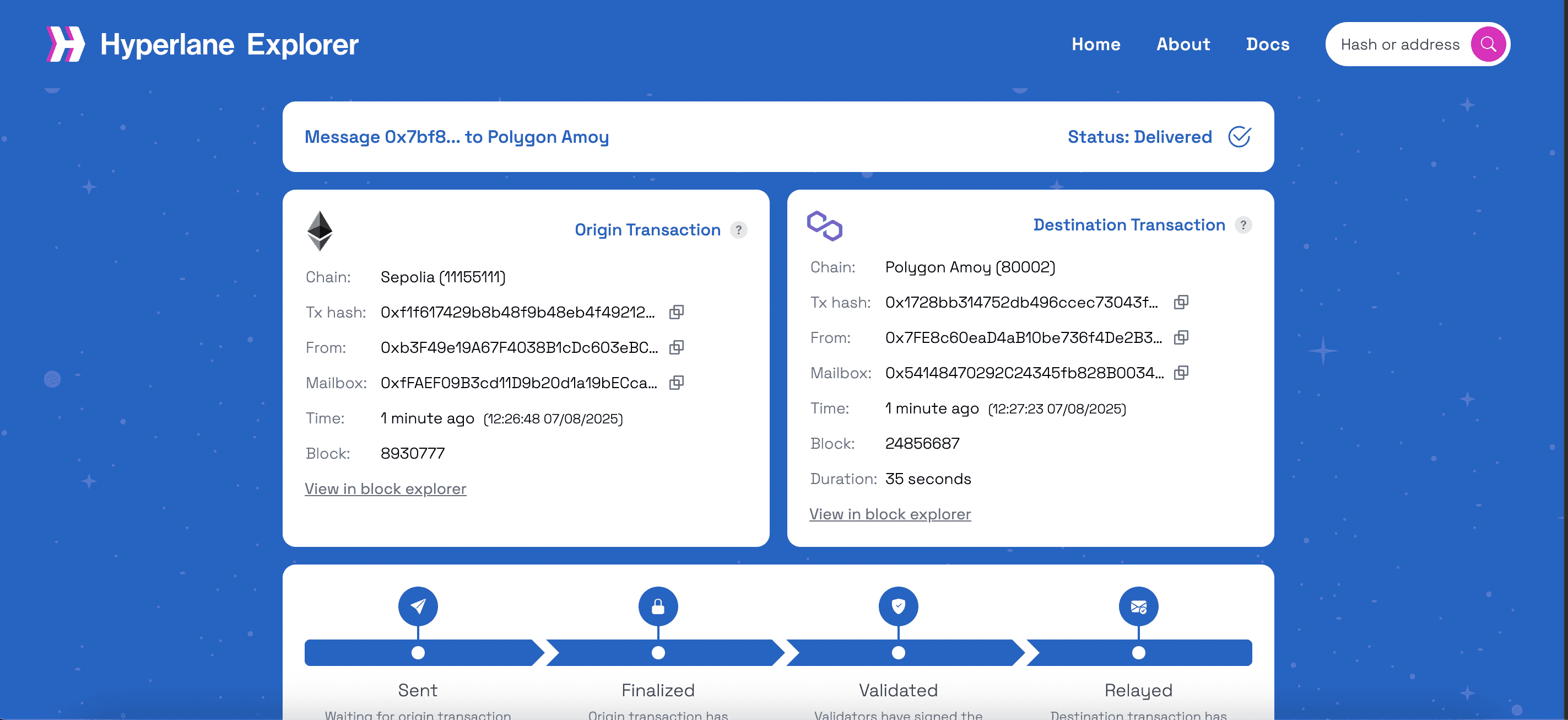Copy the destination Tx hash
This screenshot has height=720, width=1568.
pos(1181,302)
